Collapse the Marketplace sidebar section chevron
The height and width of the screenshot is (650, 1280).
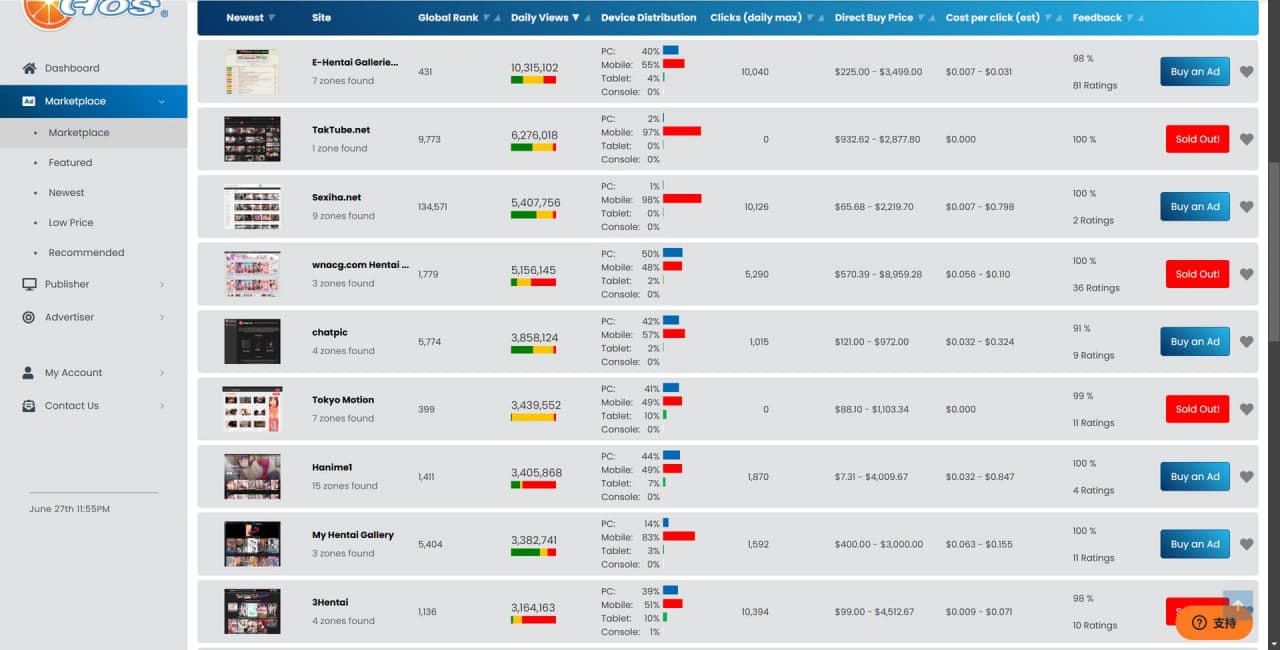162,101
